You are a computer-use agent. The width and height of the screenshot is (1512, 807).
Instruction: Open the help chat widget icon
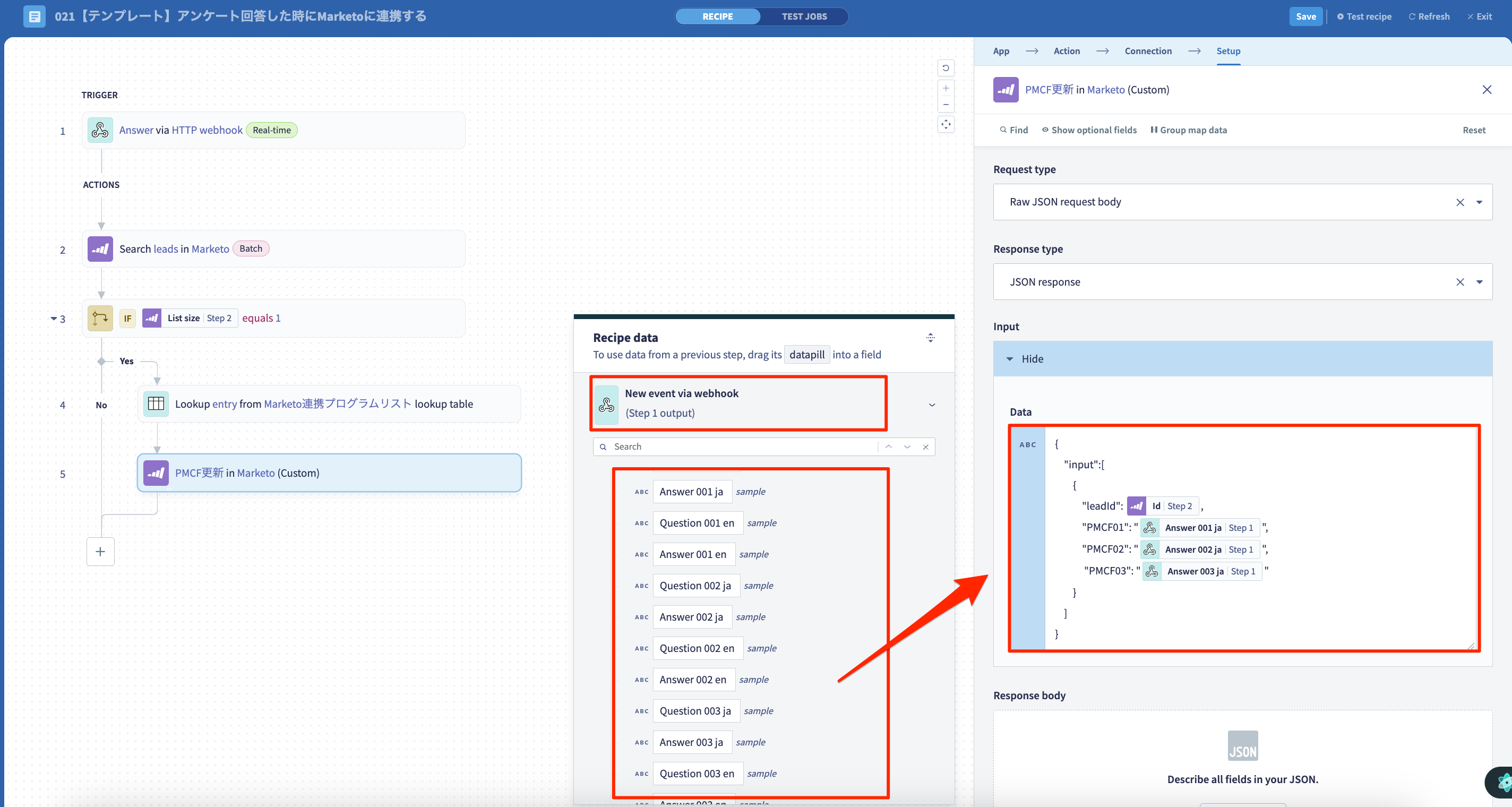pos(1501,783)
